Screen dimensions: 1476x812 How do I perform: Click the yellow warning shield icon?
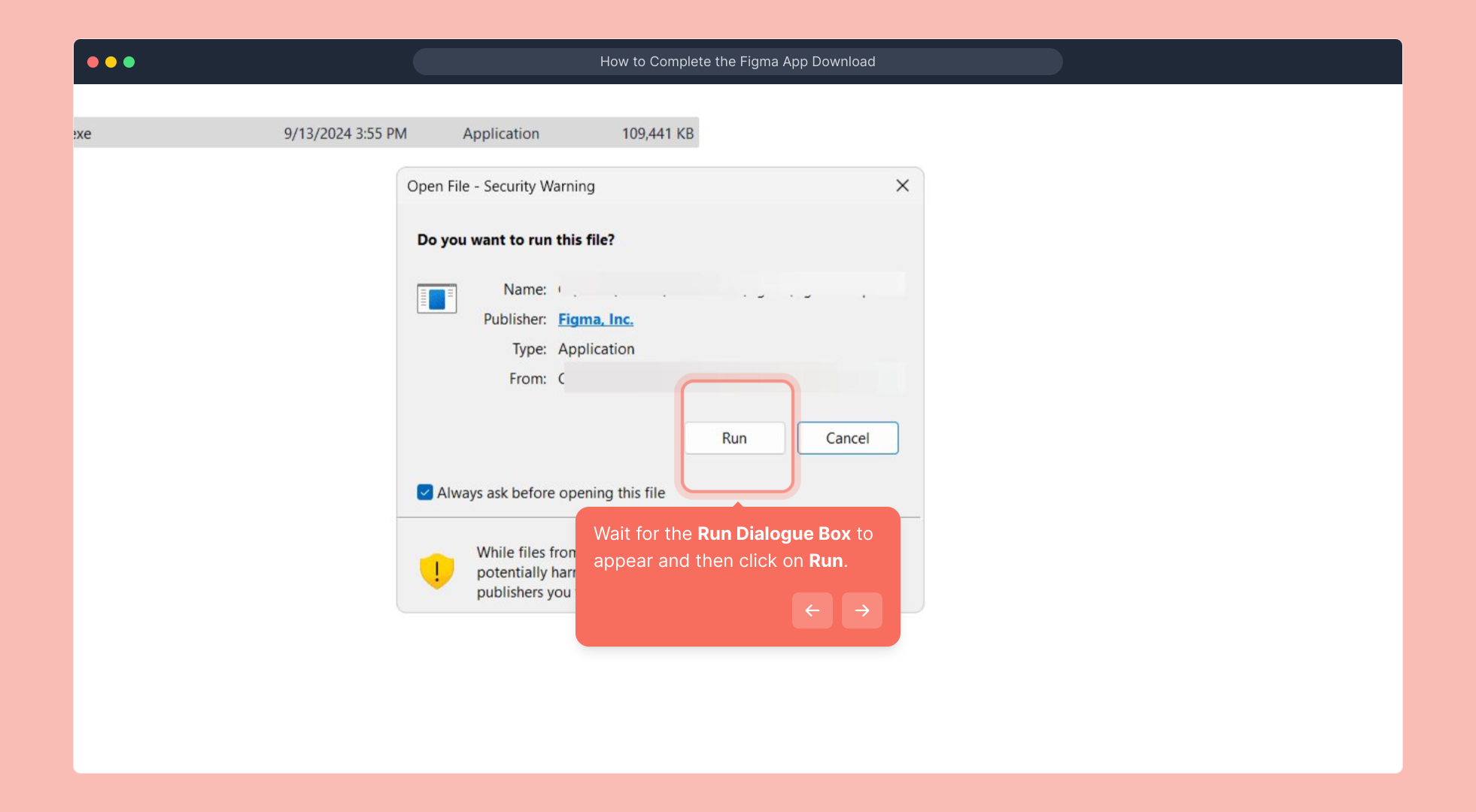click(436, 571)
